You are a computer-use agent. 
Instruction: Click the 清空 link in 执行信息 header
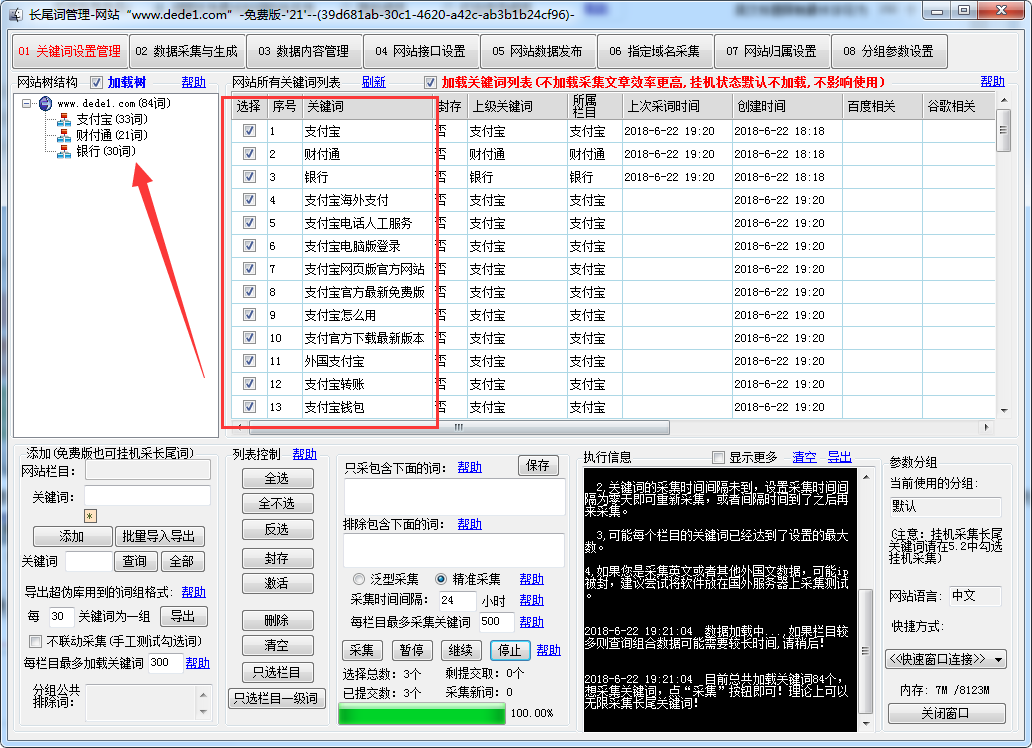click(x=804, y=457)
